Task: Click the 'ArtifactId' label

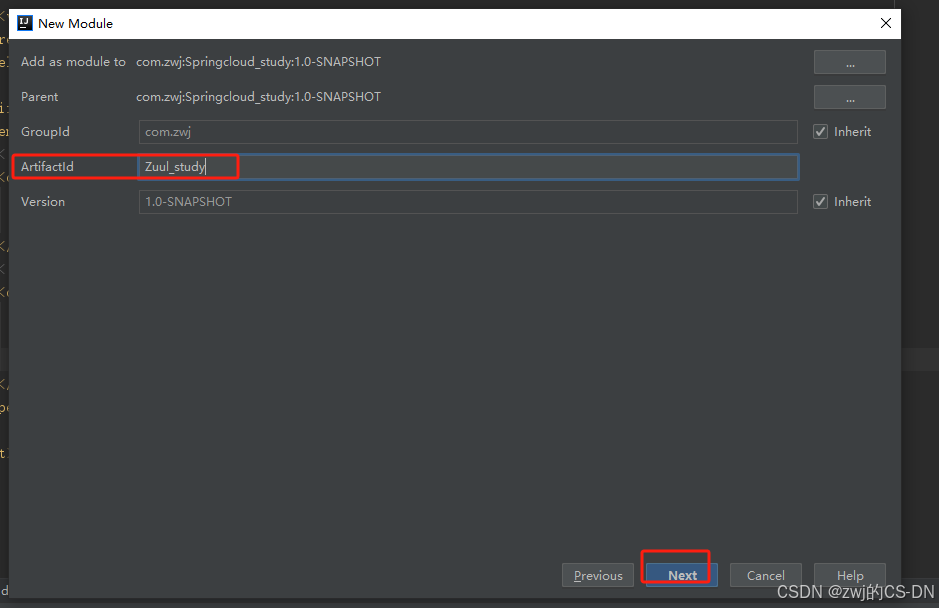Action: 47,167
